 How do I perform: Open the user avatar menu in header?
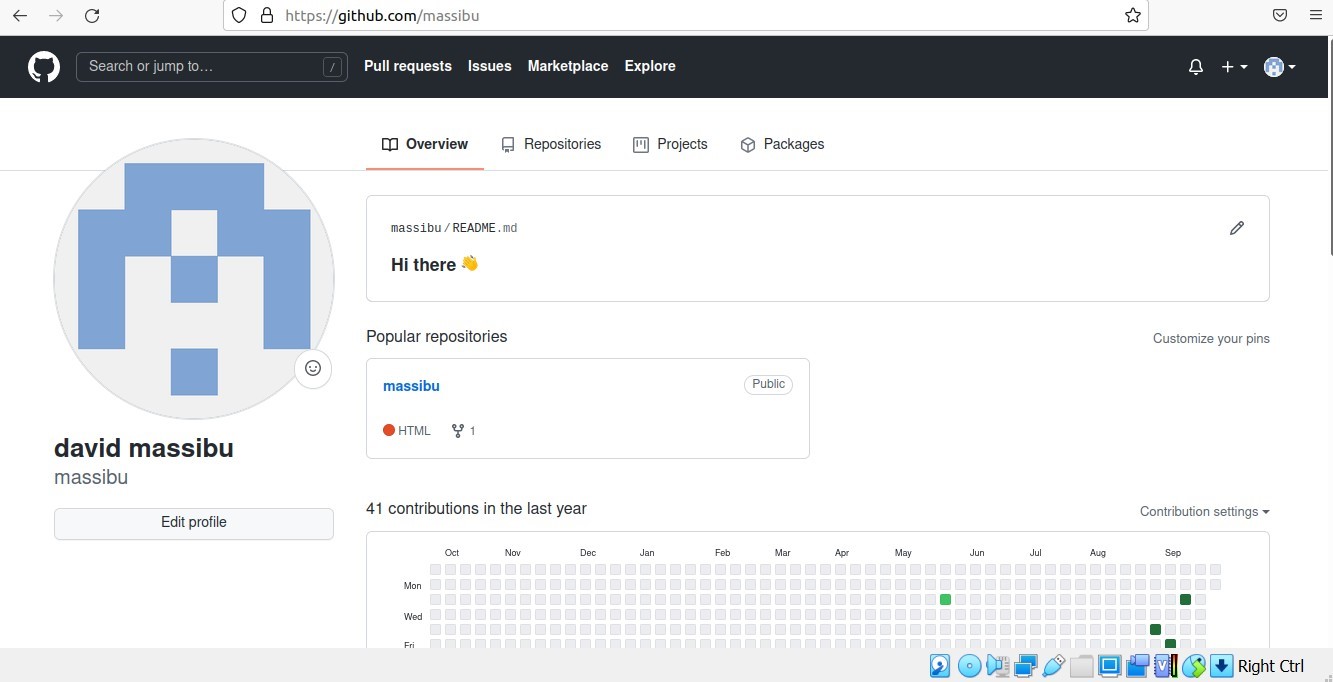click(x=1279, y=67)
